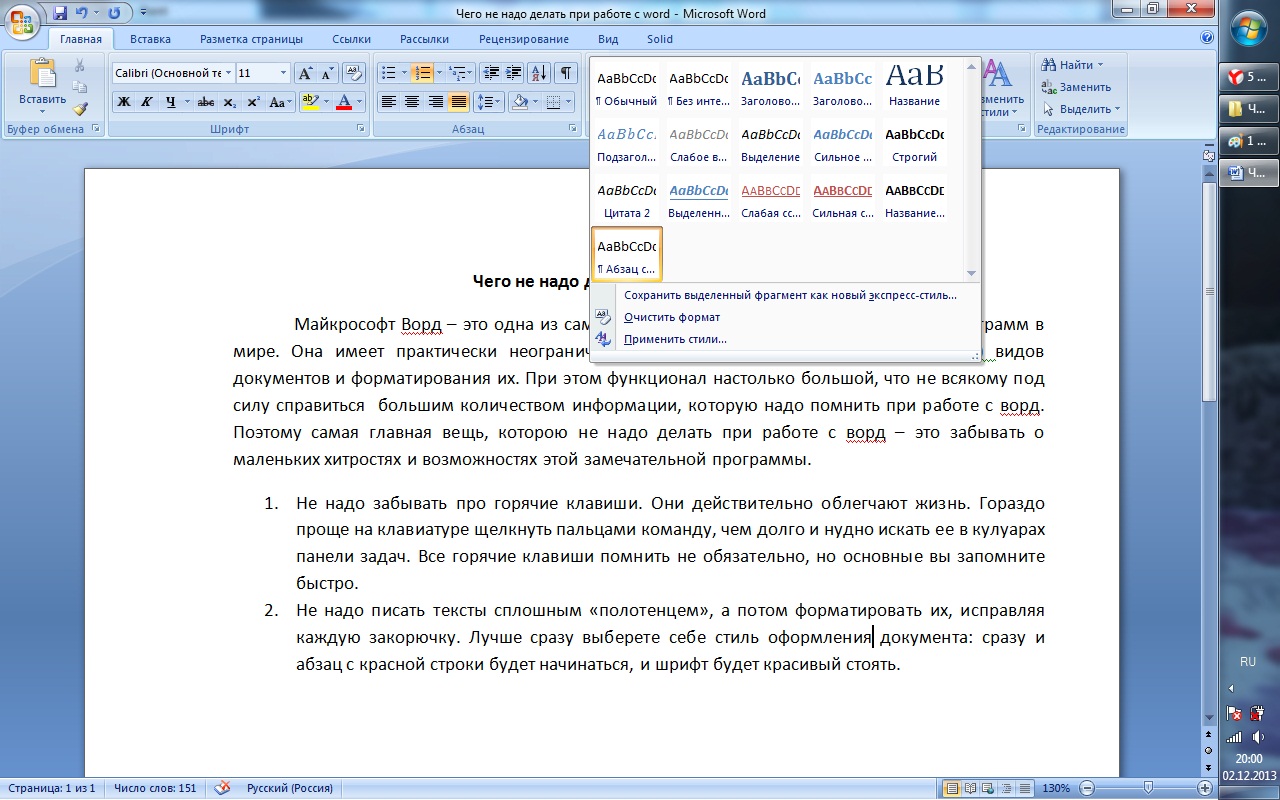This screenshot has height=800, width=1280.
Task: Toggle italic К formatting
Action: pos(146,102)
